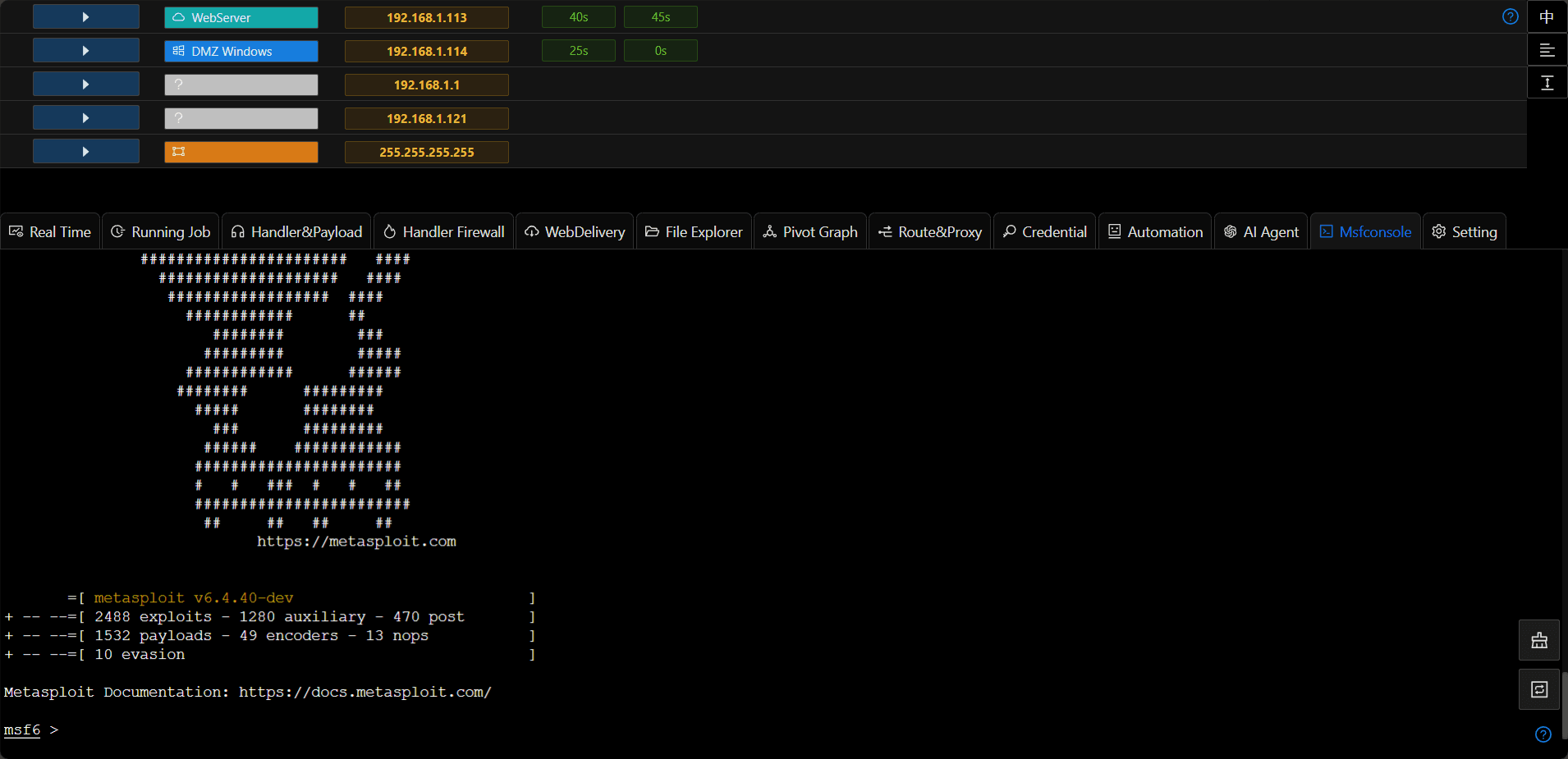
Task: Open the File Explorer tab
Action: (x=694, y=231)
